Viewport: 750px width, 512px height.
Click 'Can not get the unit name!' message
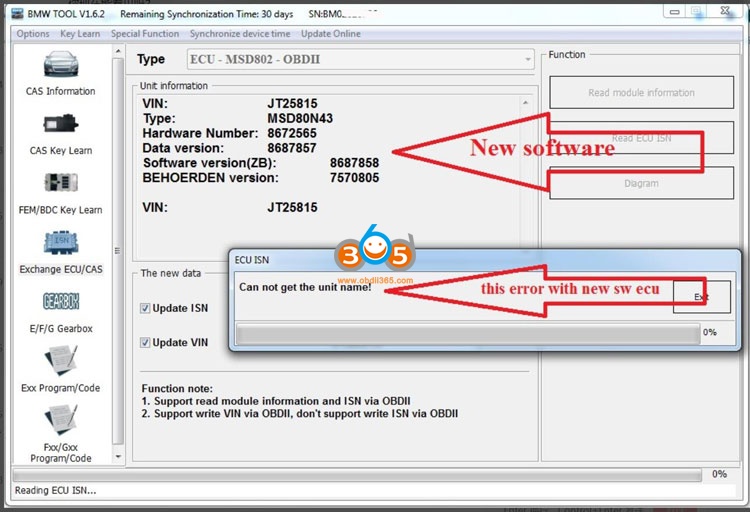click(x=305, y=287)
